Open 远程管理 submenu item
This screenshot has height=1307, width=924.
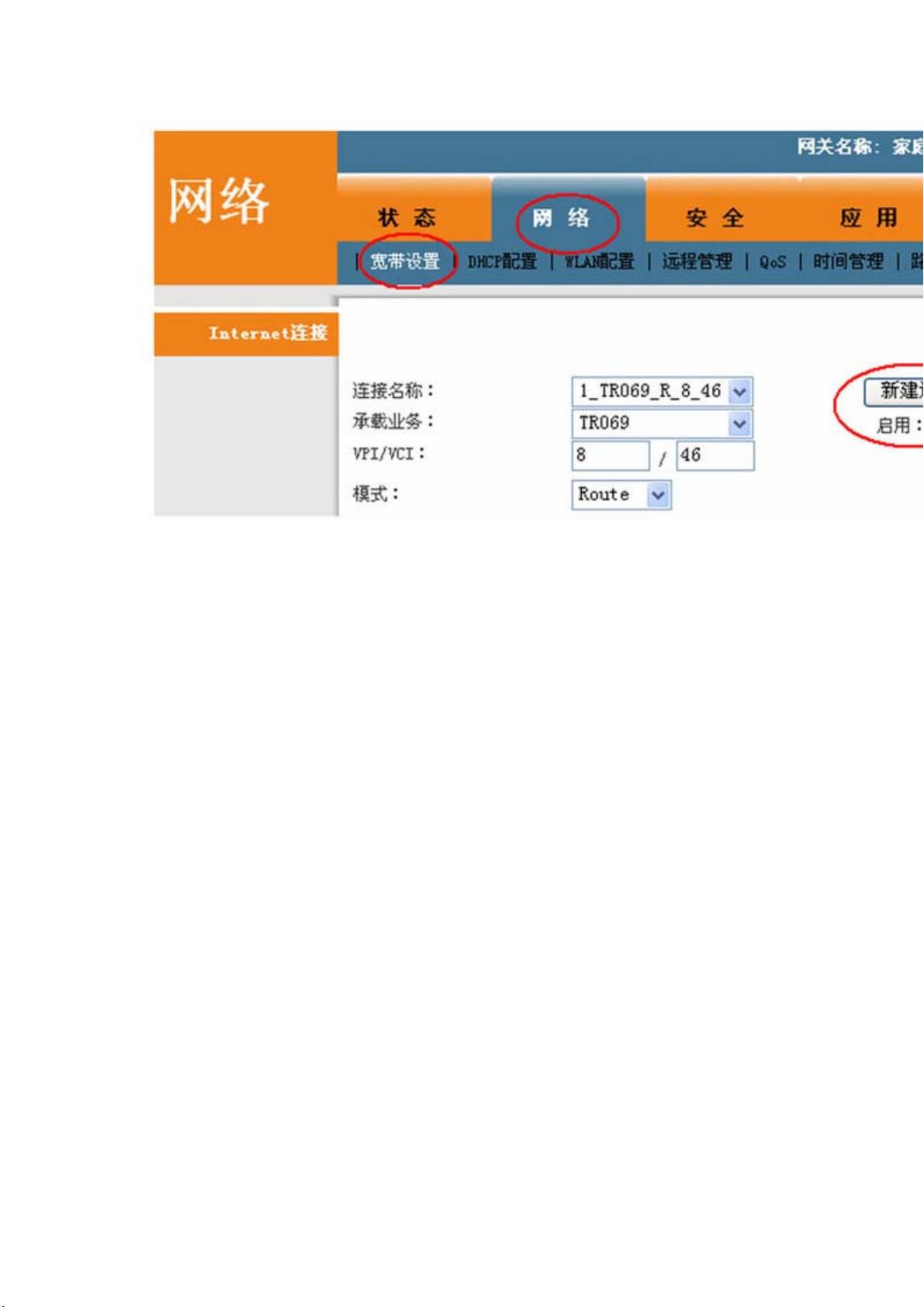(697, 261)
